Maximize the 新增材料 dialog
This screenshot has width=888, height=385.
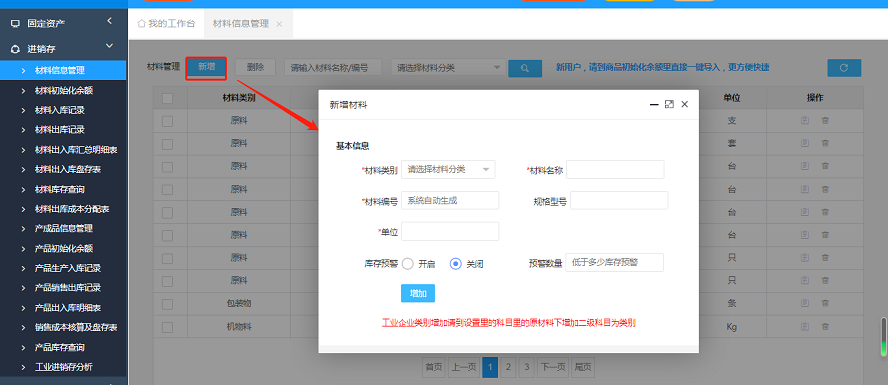pos(669,105)
